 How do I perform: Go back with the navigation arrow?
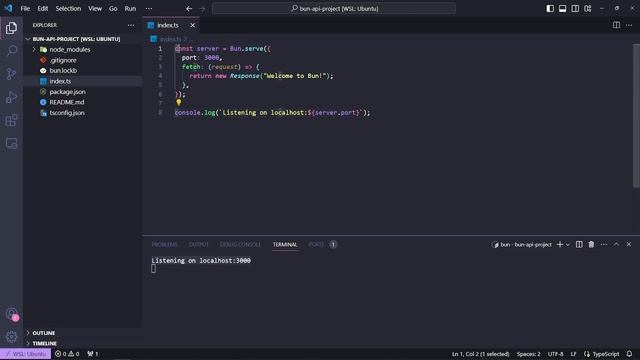189,8
